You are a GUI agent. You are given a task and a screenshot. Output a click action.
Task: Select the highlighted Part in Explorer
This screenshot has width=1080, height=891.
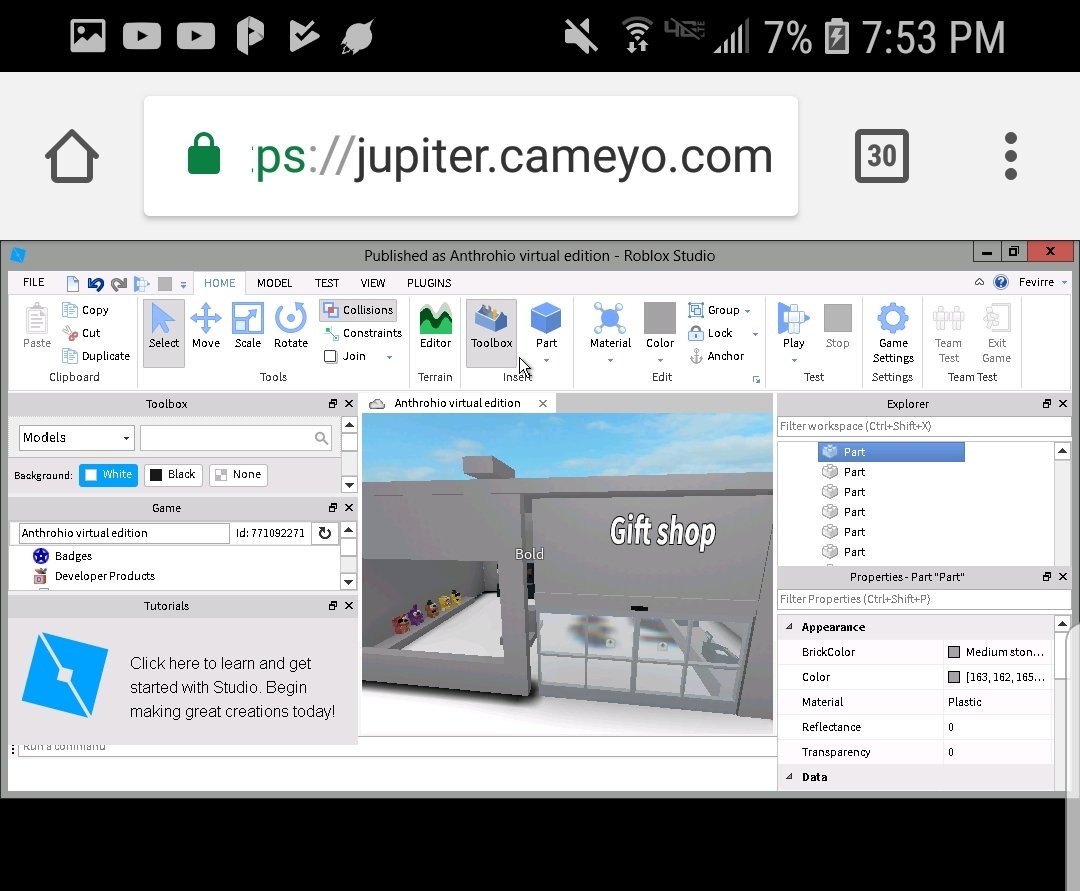point(891,452)
